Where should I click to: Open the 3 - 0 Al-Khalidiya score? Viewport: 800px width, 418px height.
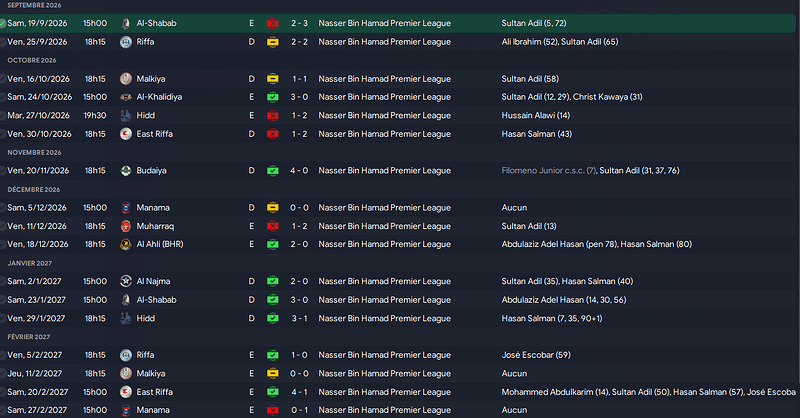click(299, 97)
